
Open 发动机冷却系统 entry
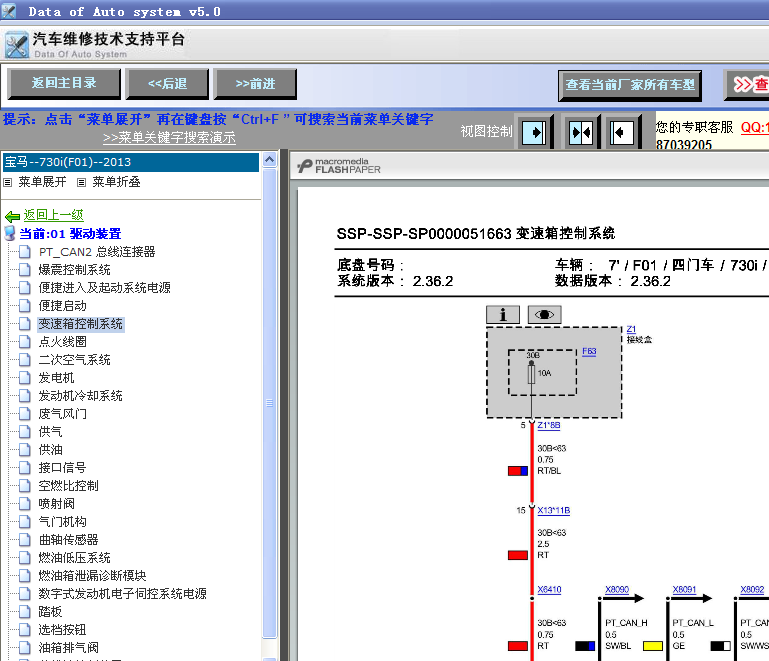80,396
